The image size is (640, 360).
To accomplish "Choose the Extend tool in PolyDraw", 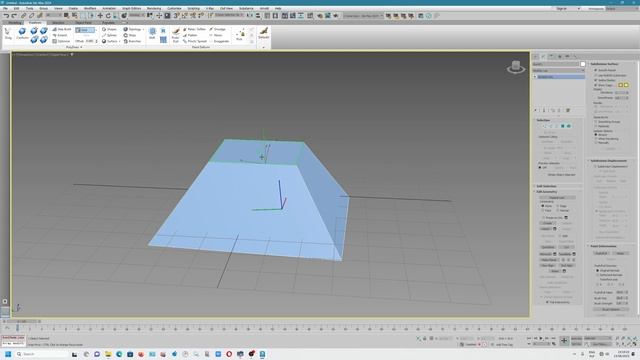I will point(60,35).
